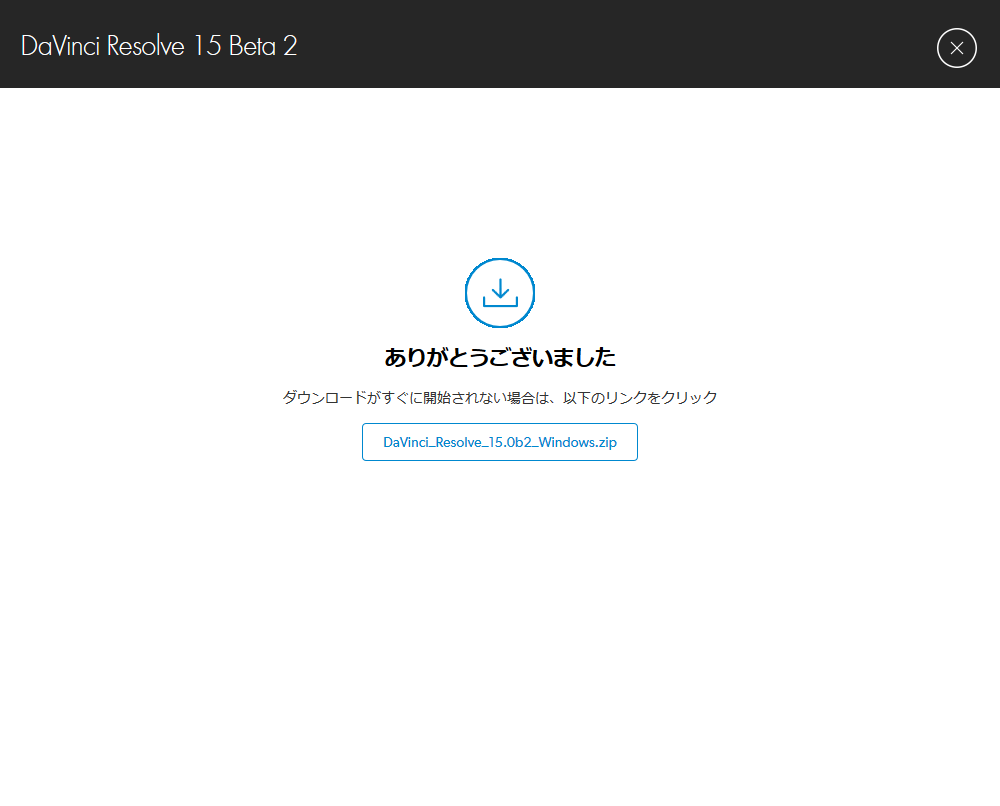Close the DaVinci Resolve download dialog
This screenshot has height=806, width=1000.
[956, 48]
